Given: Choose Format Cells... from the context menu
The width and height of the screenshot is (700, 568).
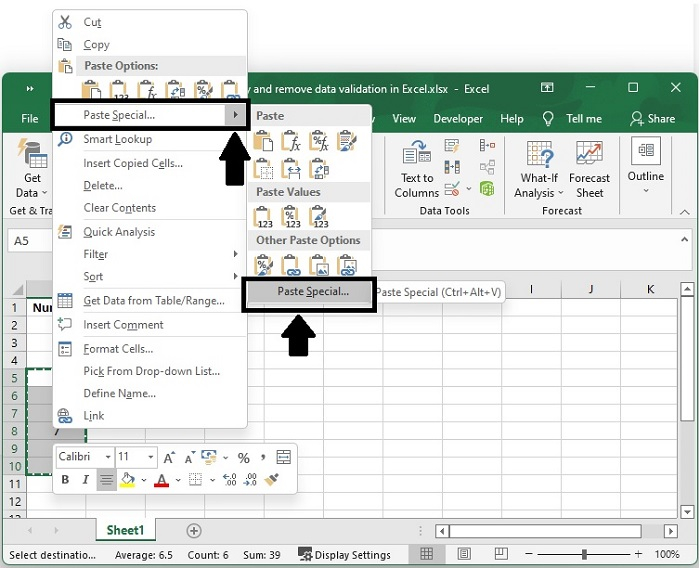Looking at the screenshot, I should [x=118, y=349].
